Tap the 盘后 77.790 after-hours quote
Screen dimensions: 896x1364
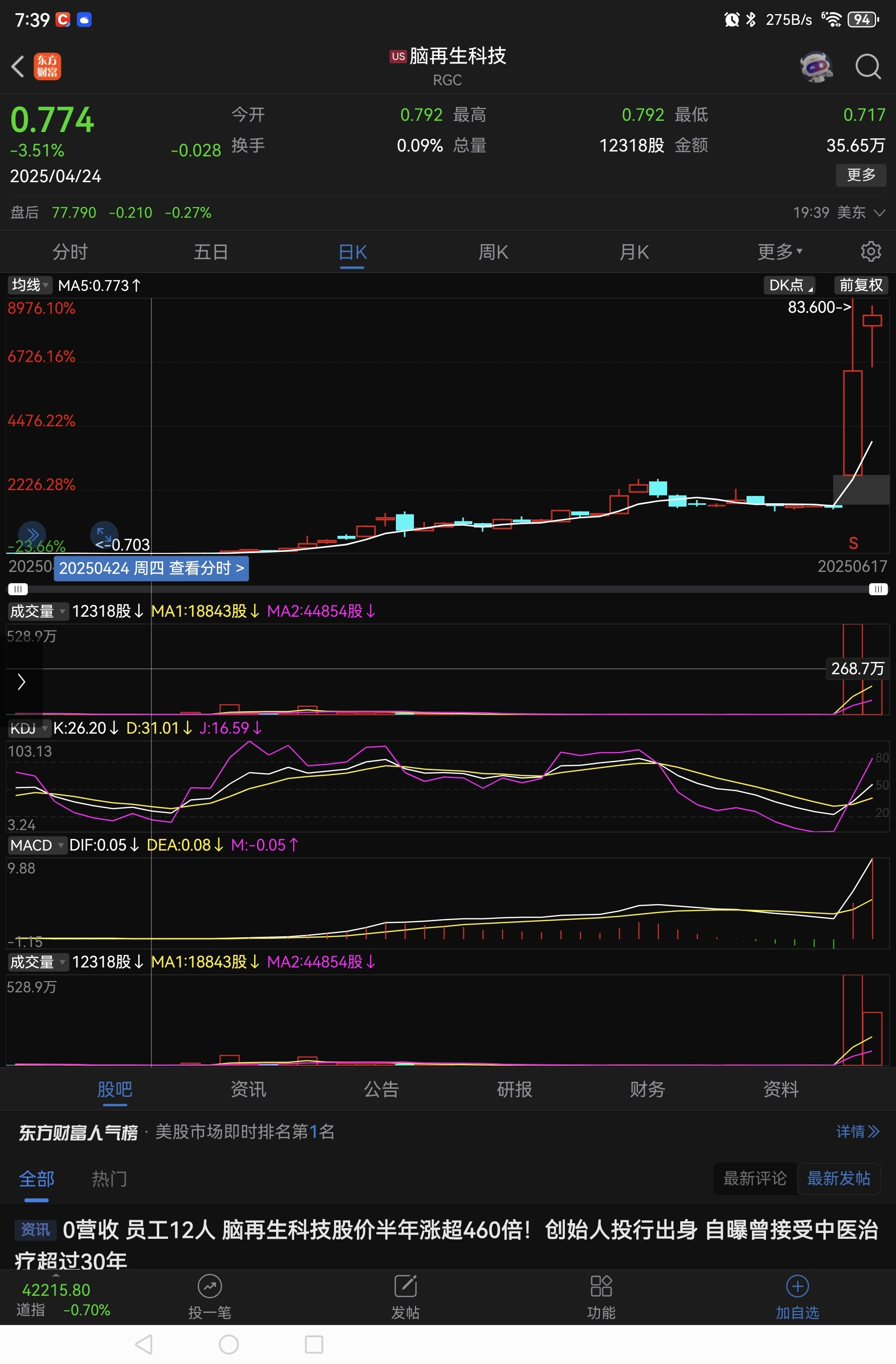click(x=111, y=212)
